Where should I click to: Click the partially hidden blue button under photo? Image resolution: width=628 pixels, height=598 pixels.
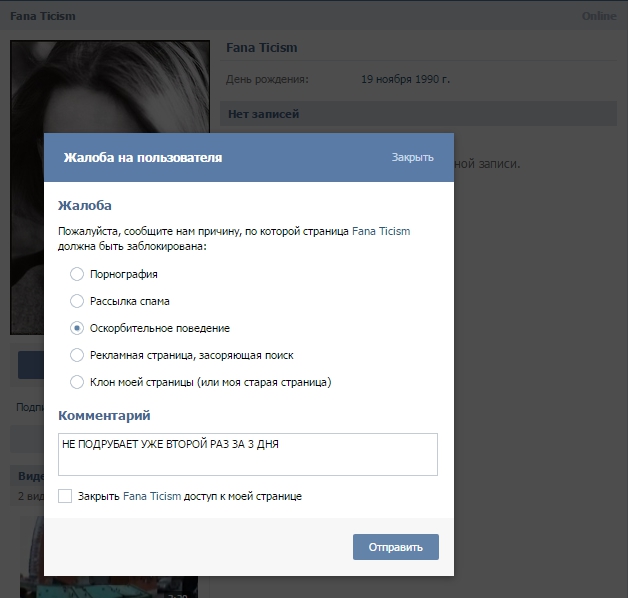[30, 365]
